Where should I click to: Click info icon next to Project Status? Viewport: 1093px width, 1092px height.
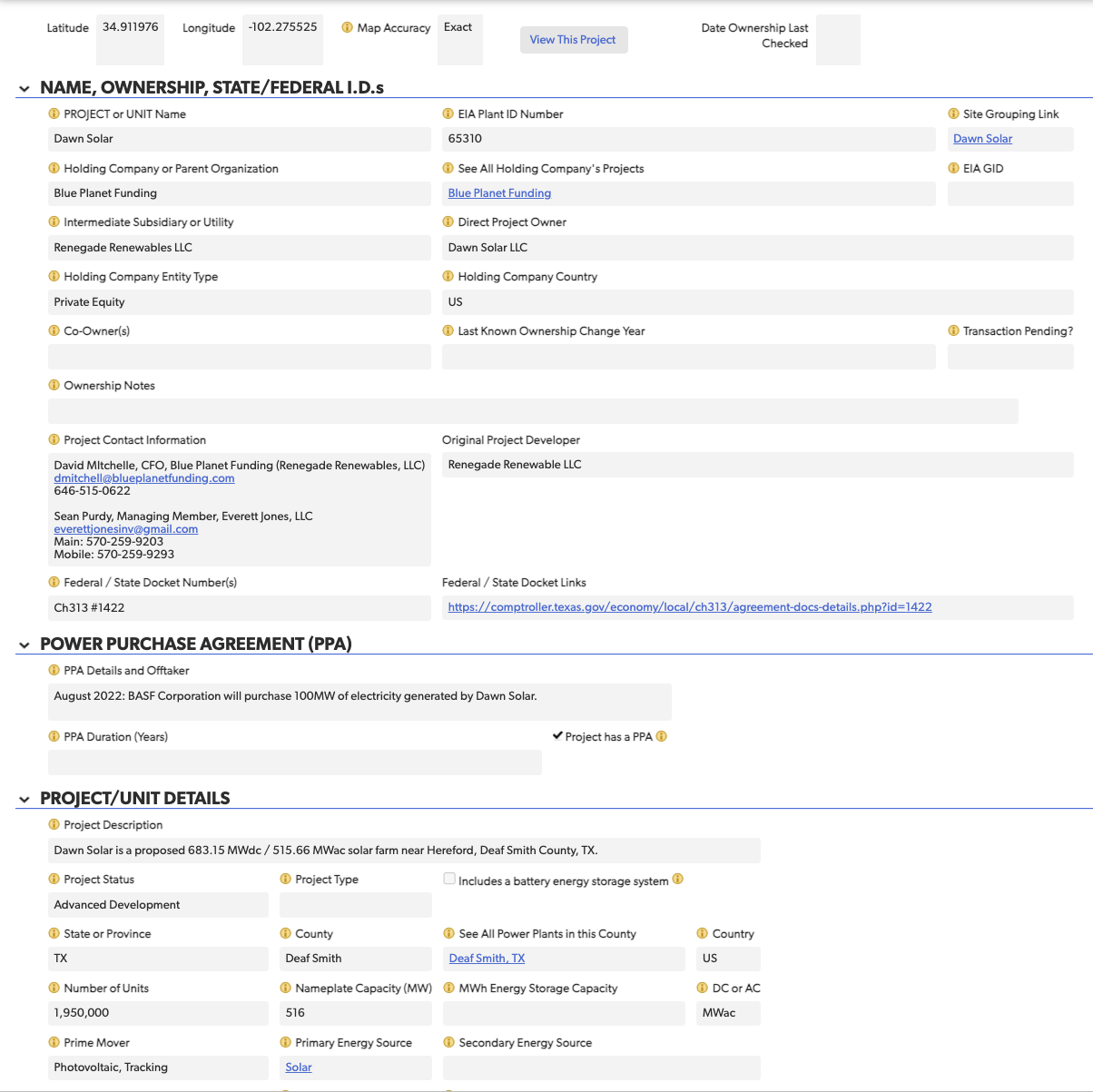tap(54, 879)
